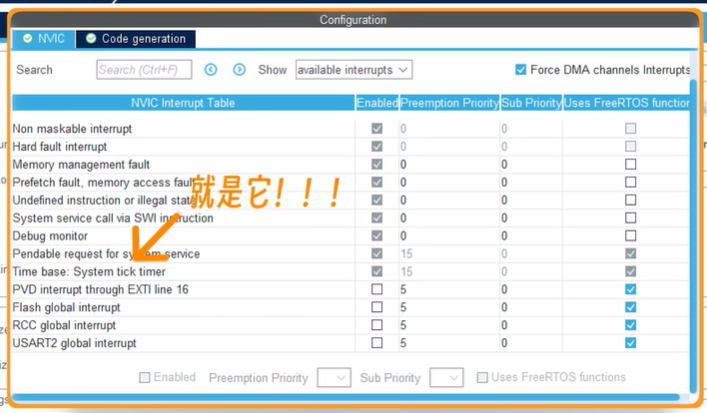Toggle FreeRTOS functions for RCC global interrupt
Image resolution: width=707 pixels, height=413 pixels.
(630, 325)
